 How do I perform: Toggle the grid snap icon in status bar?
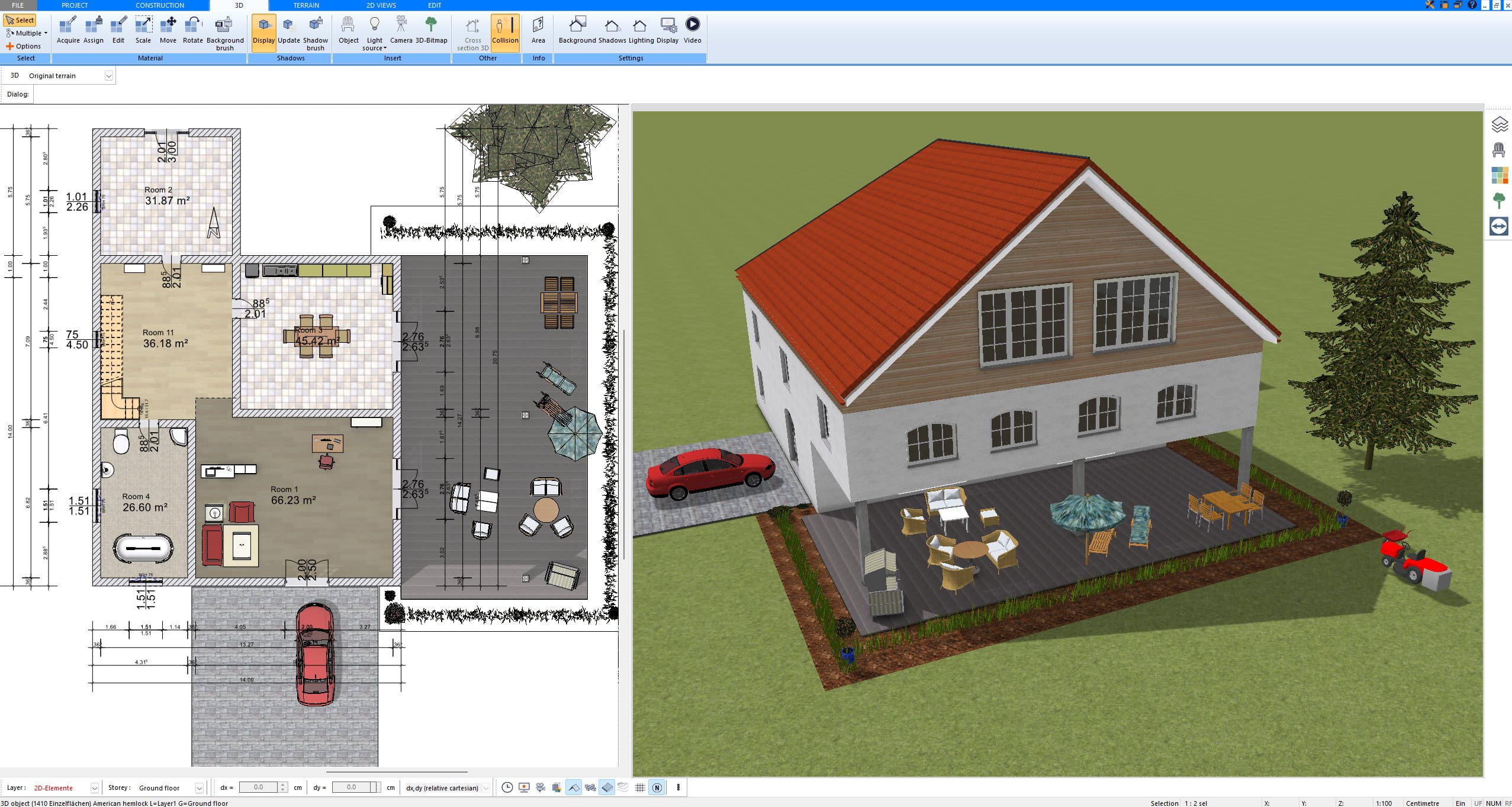pyautogui.click(x=640, y=787)
